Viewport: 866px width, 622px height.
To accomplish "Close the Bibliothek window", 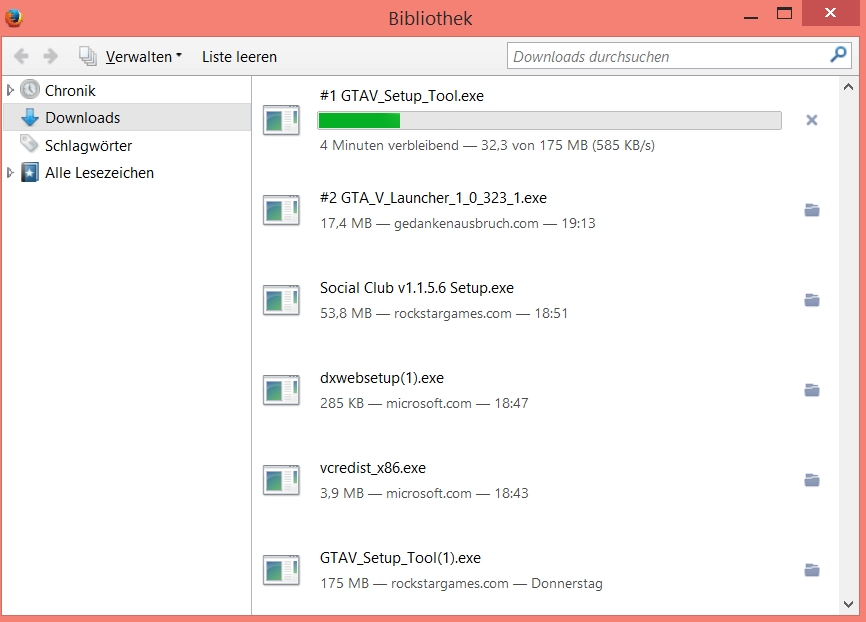I will point(830,13).
